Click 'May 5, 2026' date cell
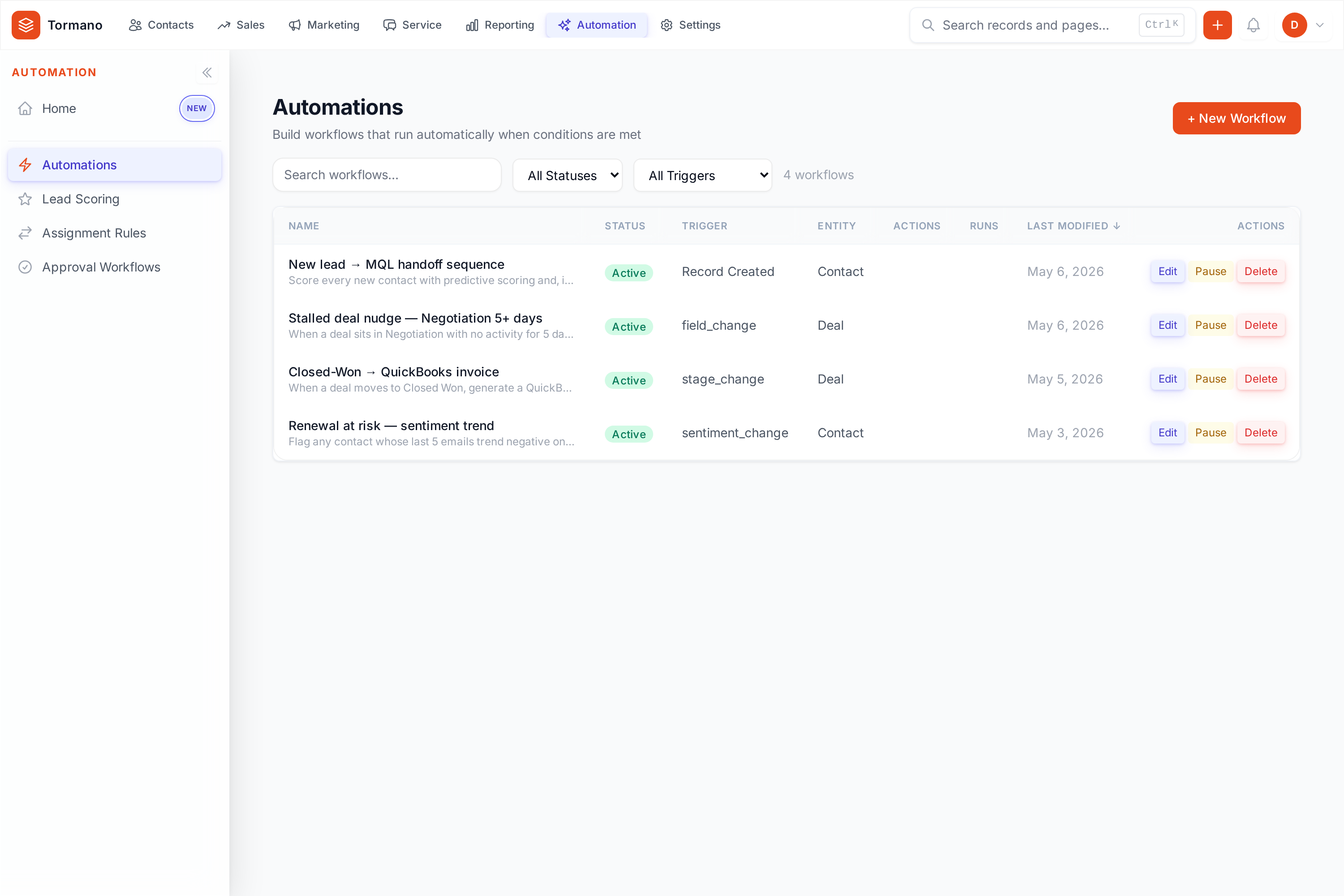This screenshot has width=1344, height=896. coord(1065,379)
